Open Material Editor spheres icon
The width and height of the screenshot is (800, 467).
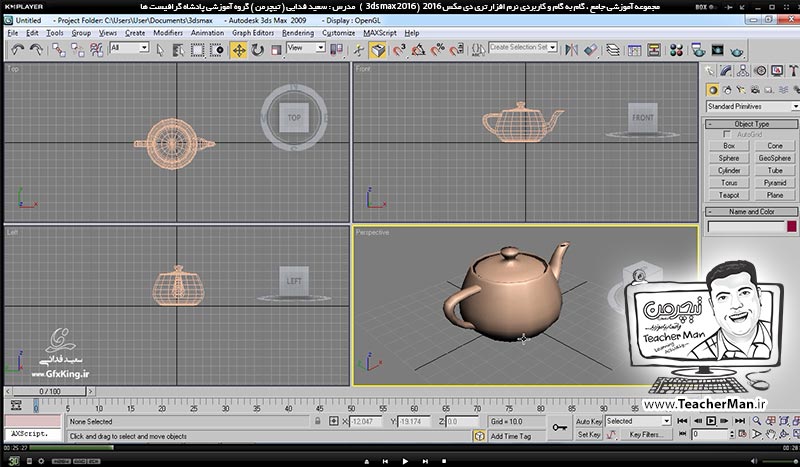point(677,50)
